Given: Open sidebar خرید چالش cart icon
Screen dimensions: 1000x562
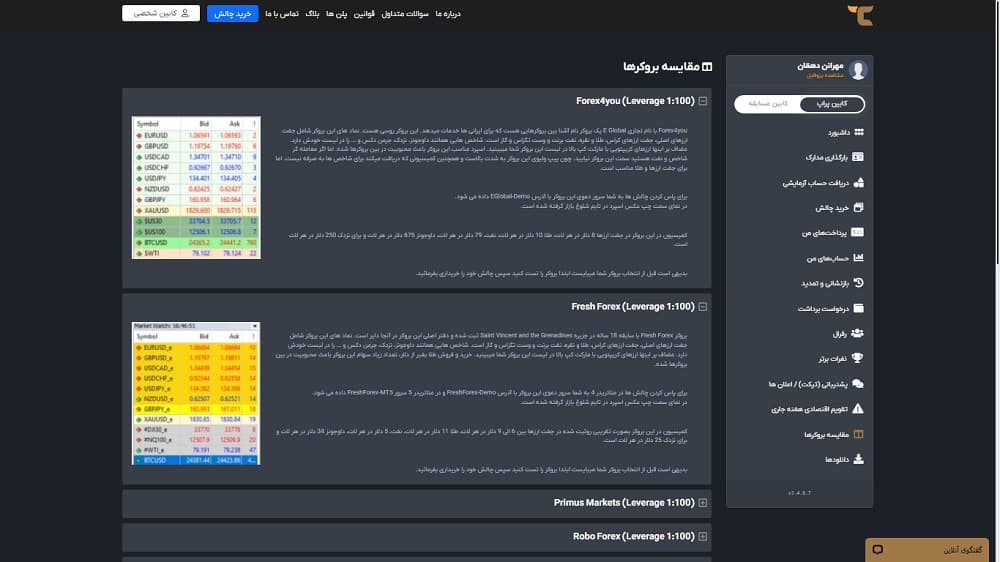Looking at the screenshot, I should point(858,207).
